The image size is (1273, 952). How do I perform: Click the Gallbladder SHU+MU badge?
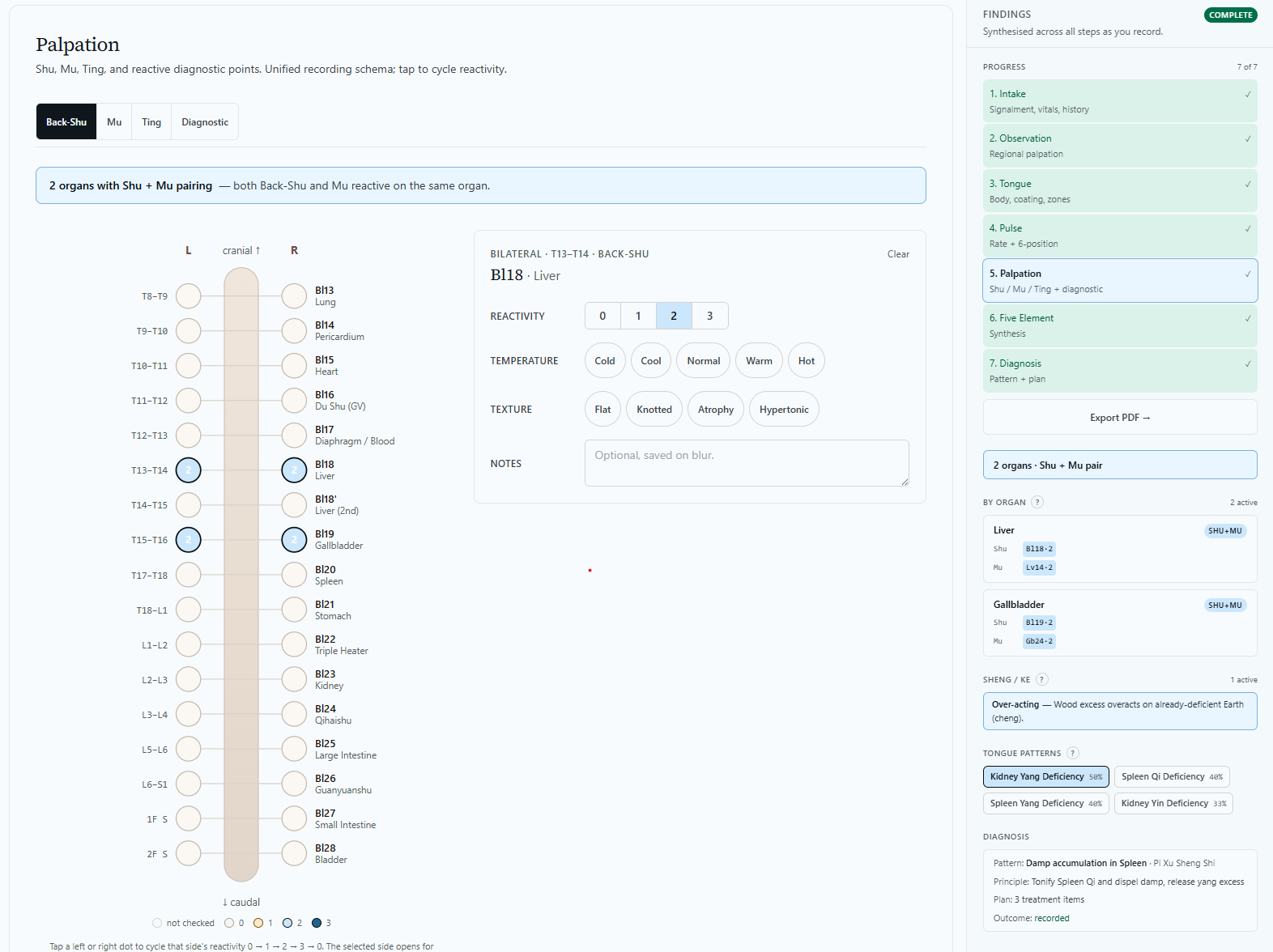[1225, 605]
